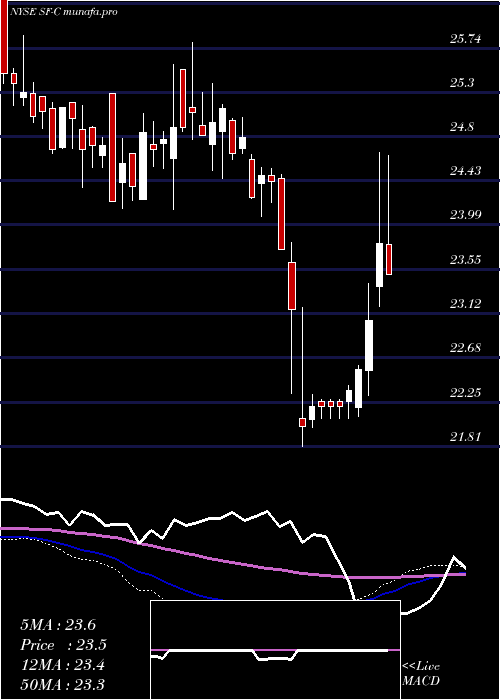The image size is (500, 700).
Task: Click the 24.43 price axis label
Action: (x=466, y=171)
